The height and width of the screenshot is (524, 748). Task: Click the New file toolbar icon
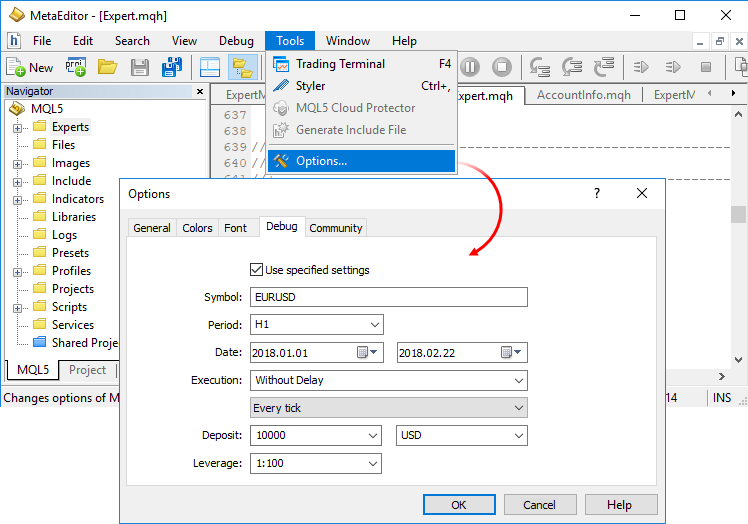(30, 67)
